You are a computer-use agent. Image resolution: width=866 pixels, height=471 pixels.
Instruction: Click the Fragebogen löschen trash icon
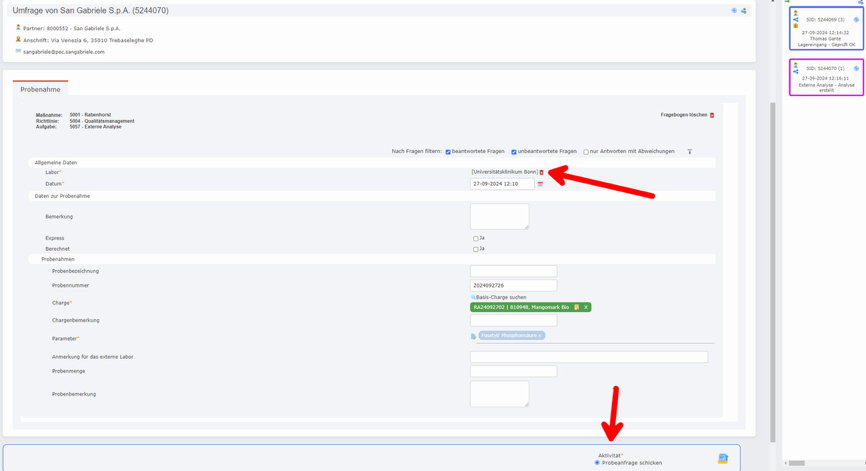coord(712,115)
